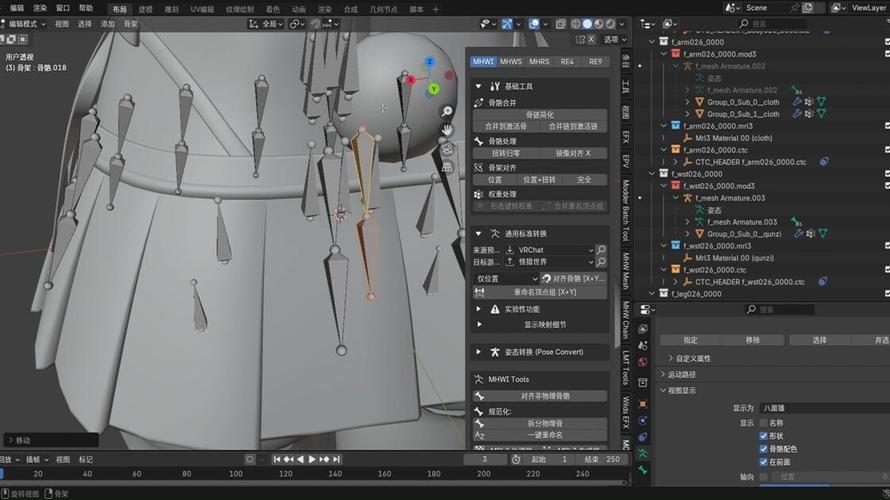Click search icon next to 怪猎世界 target preset
The width and height of the screenshot is (890, 500).
pyautogui.click(x=601, y=262)
